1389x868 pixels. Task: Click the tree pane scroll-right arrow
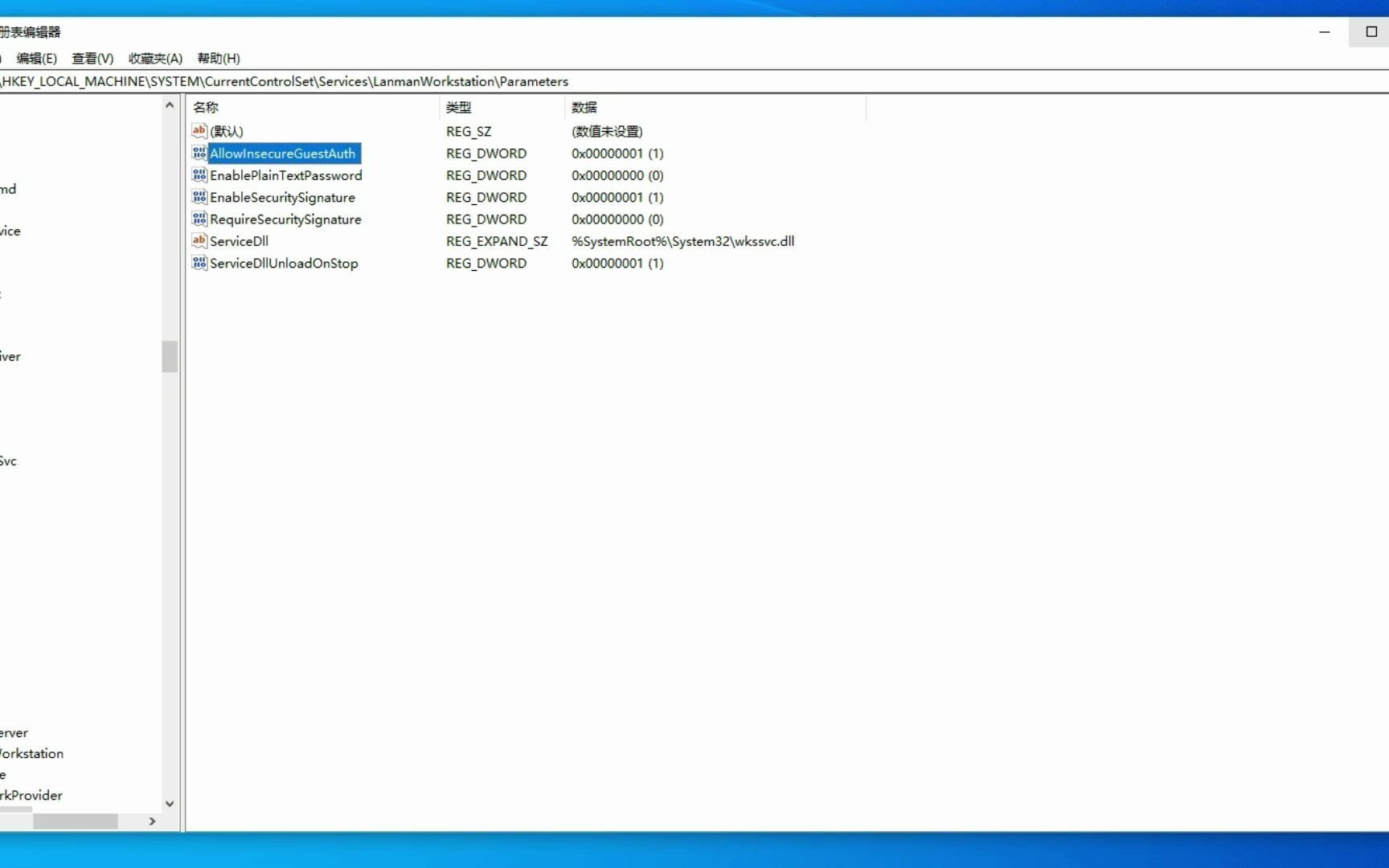[x=152, y=821]
